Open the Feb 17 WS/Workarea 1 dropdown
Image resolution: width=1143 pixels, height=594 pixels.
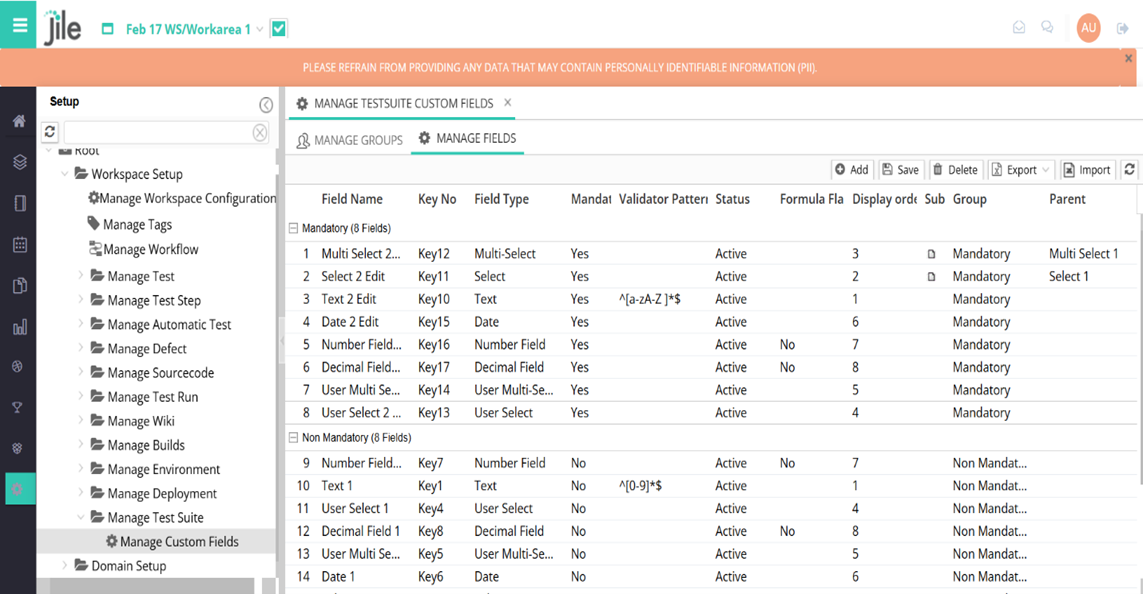pos(194,29)
